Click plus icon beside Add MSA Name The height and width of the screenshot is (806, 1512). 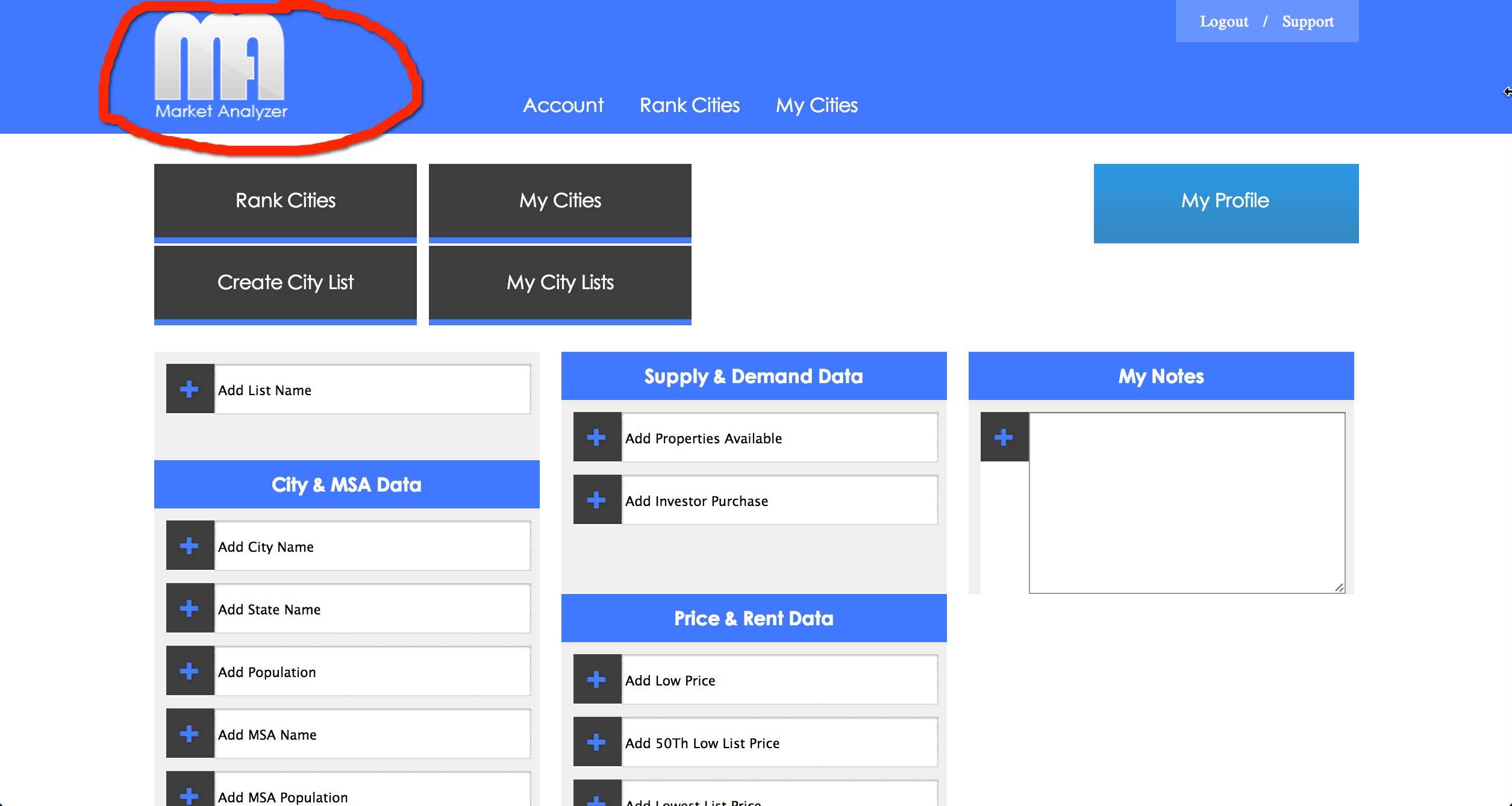(x=190, y=734)
